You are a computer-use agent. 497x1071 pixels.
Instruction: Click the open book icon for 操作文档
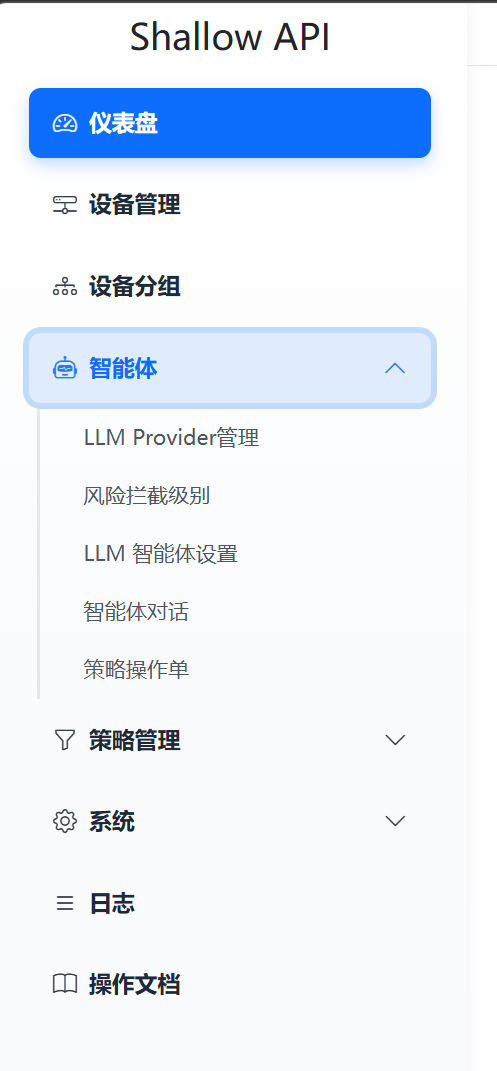(65, 984)
